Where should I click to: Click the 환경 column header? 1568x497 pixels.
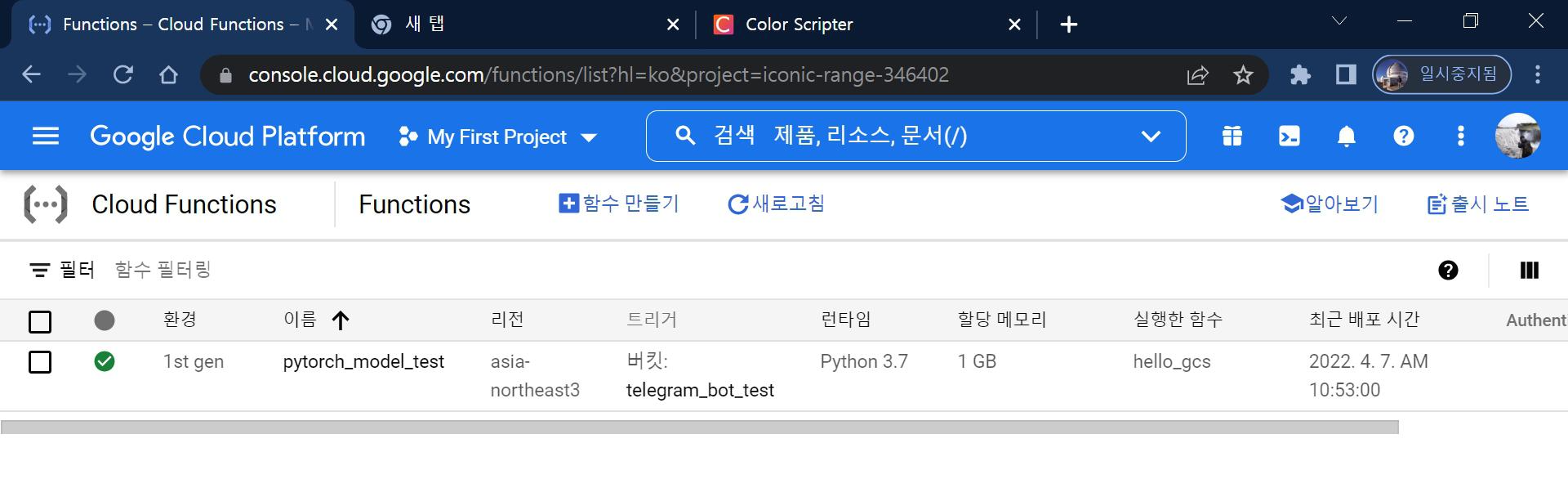pyautogui.click(x=180, y=320)
